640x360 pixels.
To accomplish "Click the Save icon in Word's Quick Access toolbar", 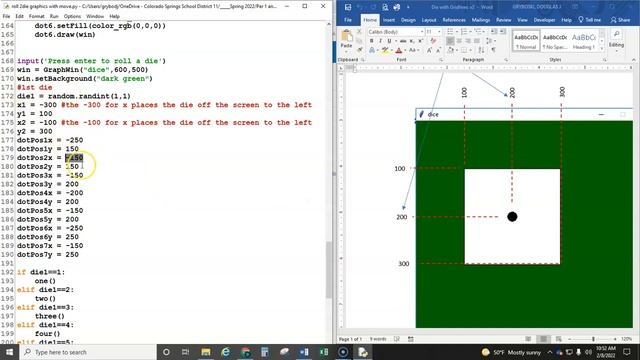I will pyautogui.click(x=348, y=7).
